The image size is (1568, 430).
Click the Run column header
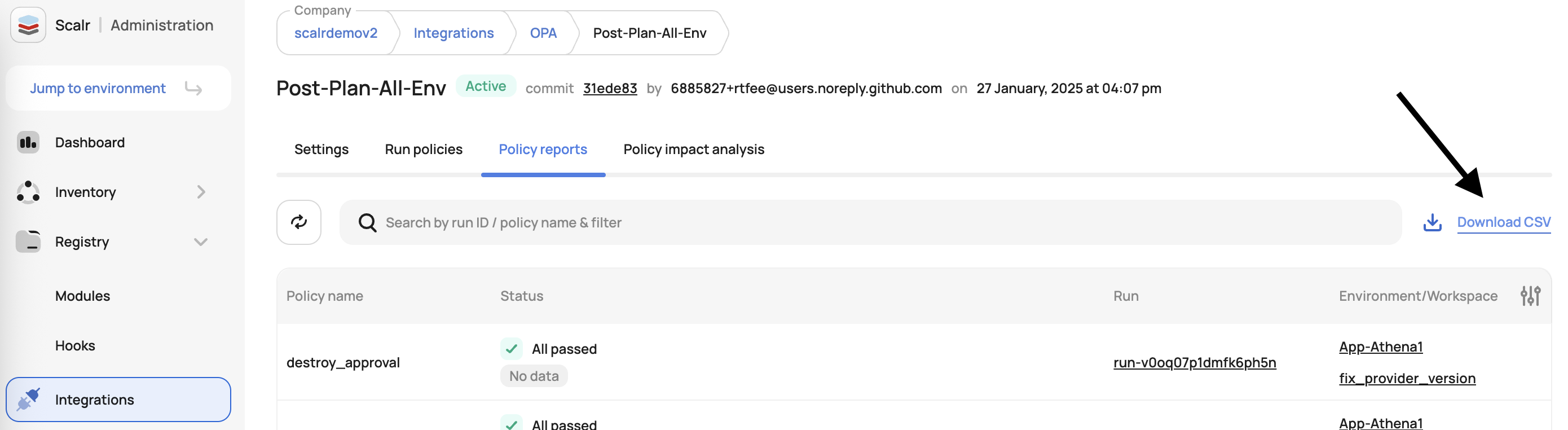(1126, 296)
